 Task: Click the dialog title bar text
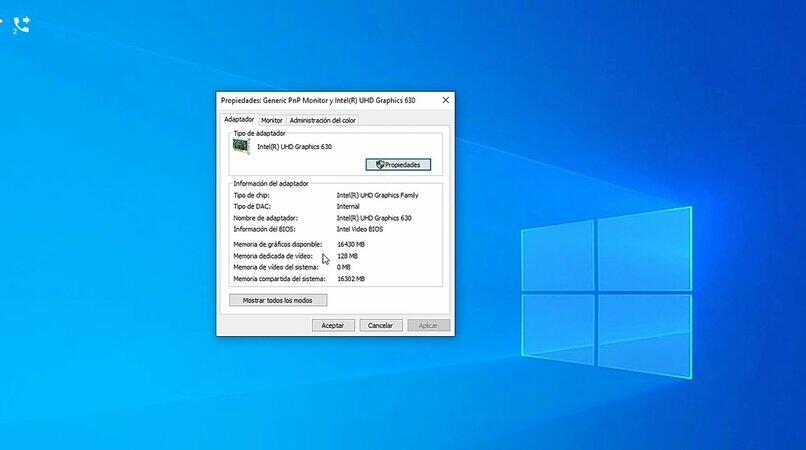[x=318, y=101]
